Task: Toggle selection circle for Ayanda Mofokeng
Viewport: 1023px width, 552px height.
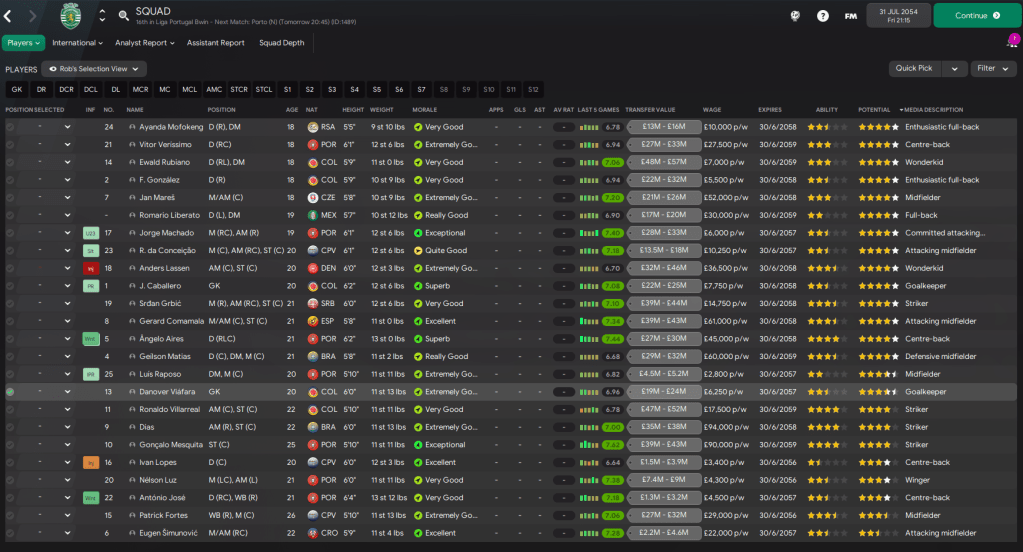Action: [10, 127]
